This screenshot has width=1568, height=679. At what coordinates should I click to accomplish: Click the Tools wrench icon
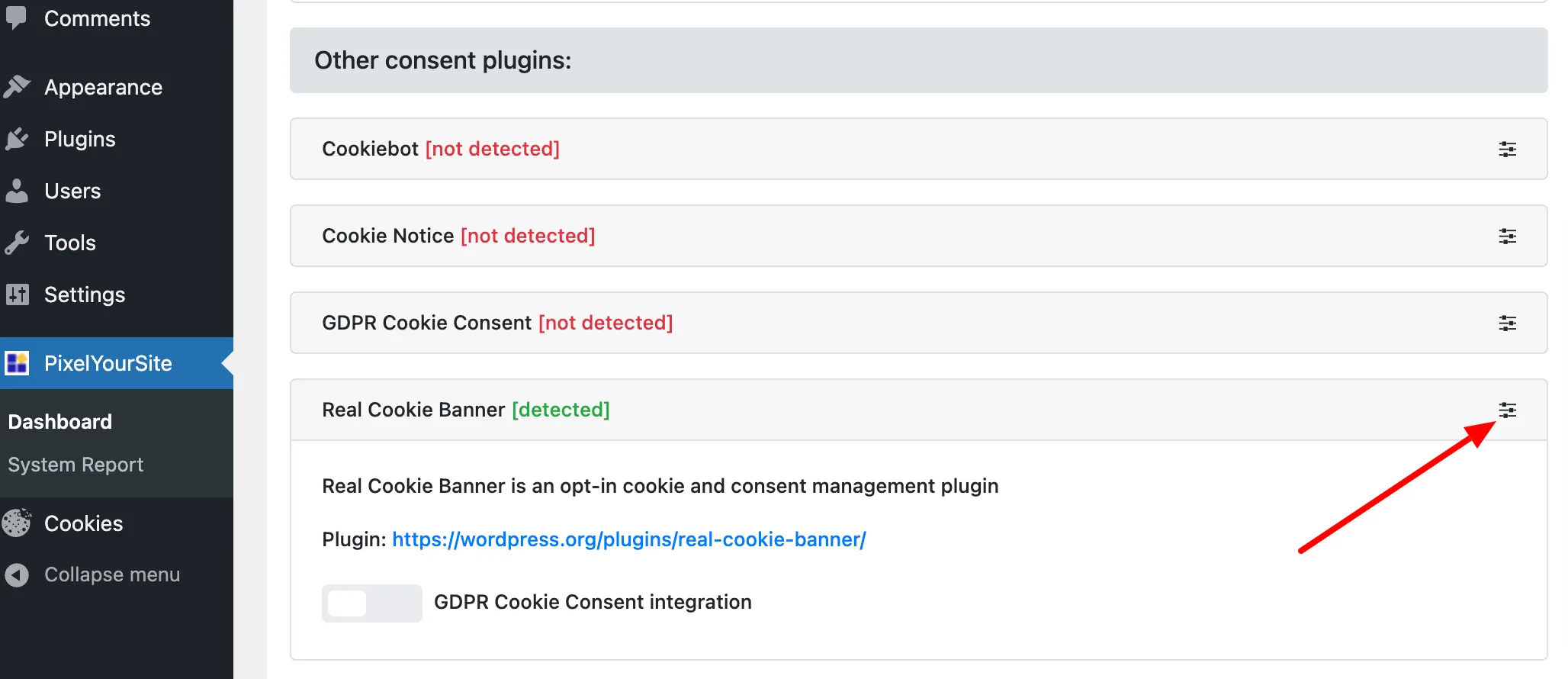[17, 243]
